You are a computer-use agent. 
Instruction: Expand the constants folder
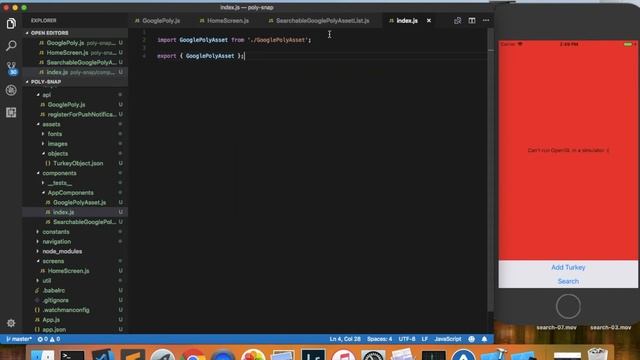coord(56,232)
